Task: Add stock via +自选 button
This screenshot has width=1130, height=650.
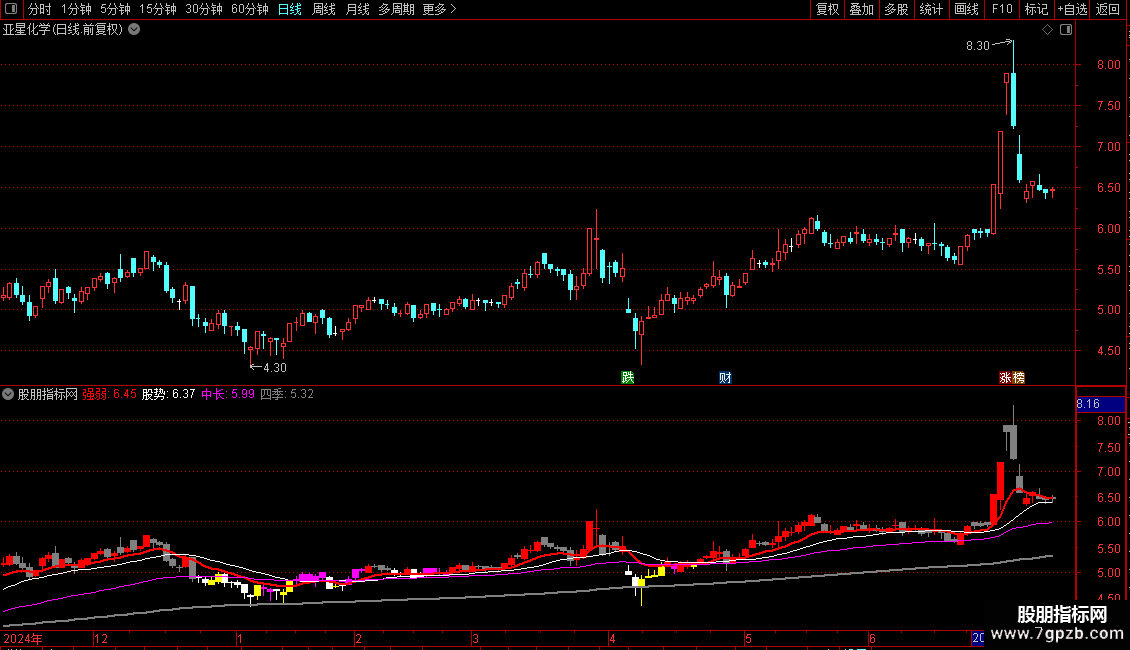Action: tap(1072, 9)
